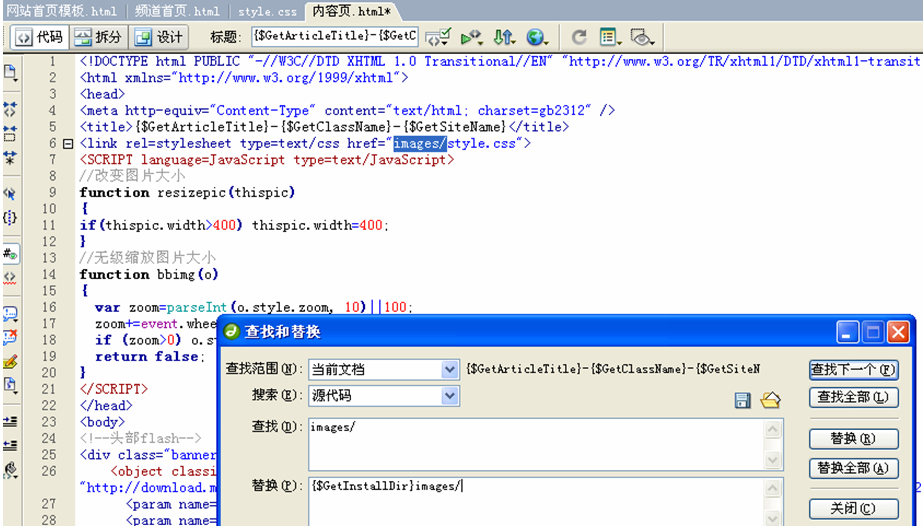923x531 pixels.
Task: Switch to Code view (代码)
Action: 39,37
